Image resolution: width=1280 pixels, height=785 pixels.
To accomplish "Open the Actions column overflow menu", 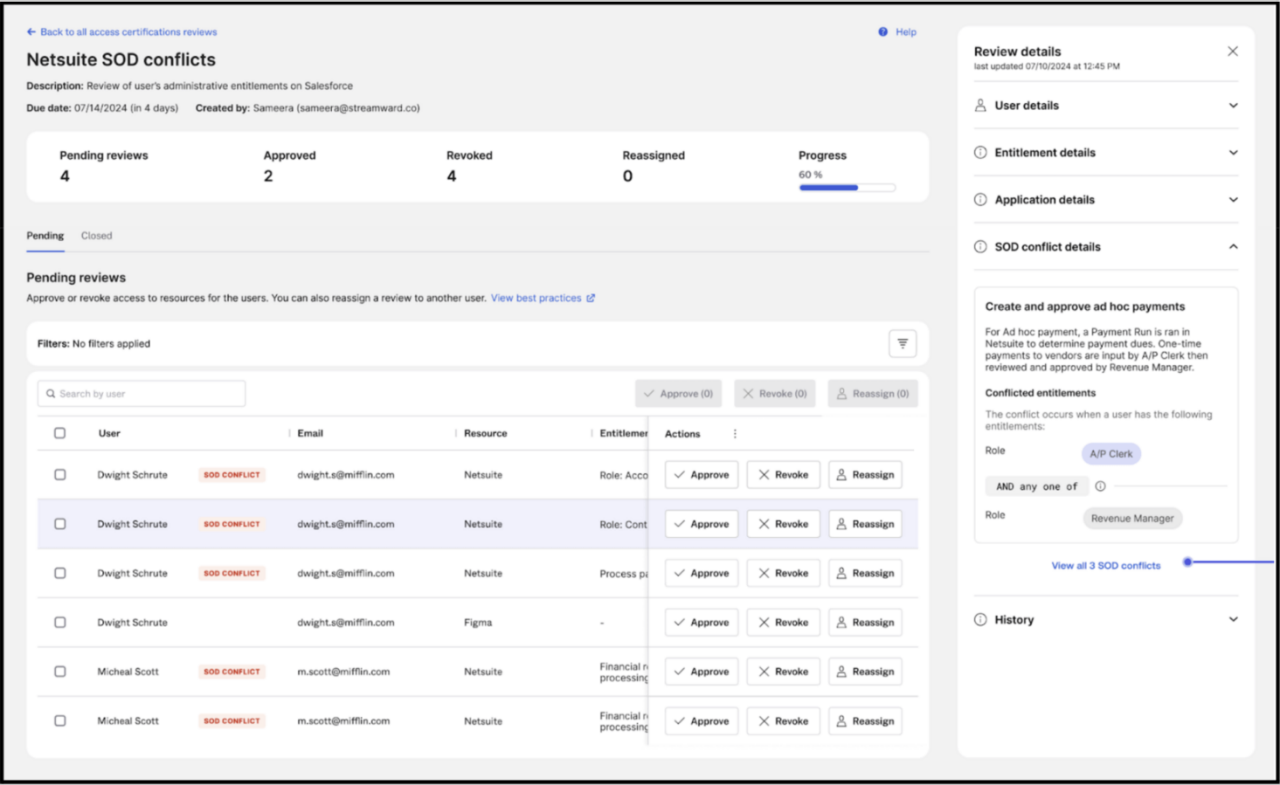I will tap(737, 433).
